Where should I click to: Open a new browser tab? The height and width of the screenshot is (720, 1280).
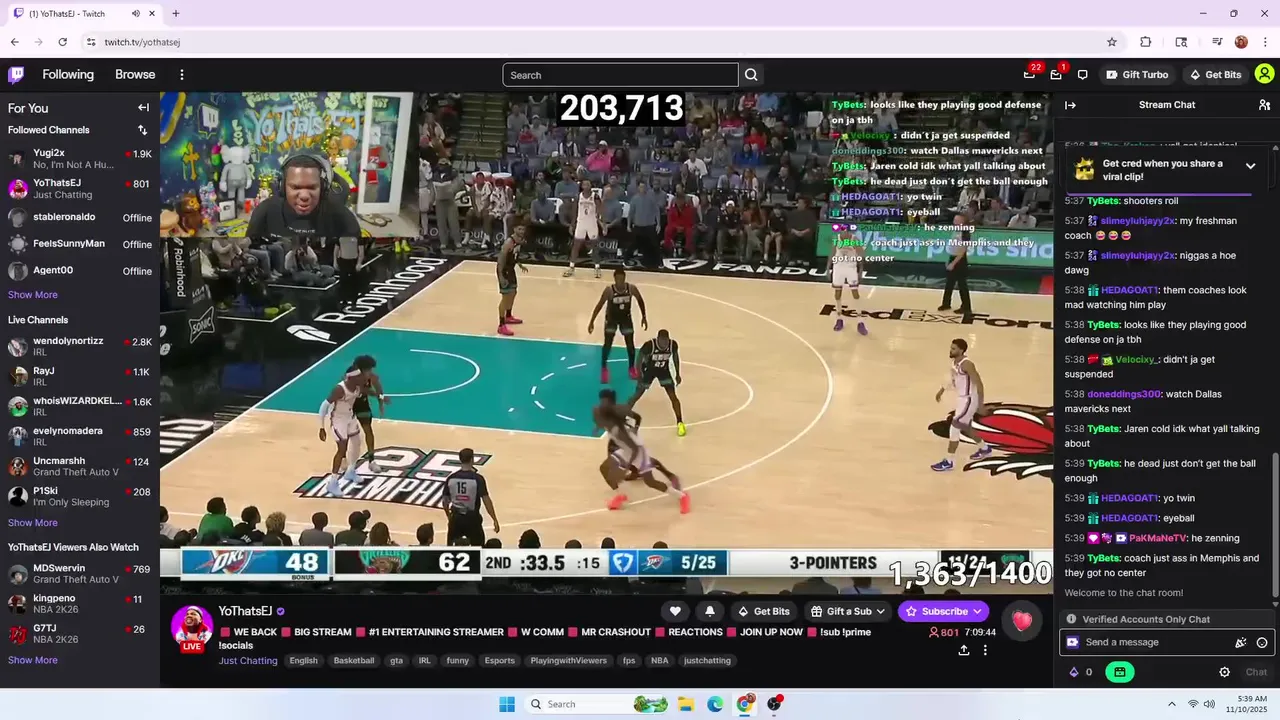(x=176, y=14)
